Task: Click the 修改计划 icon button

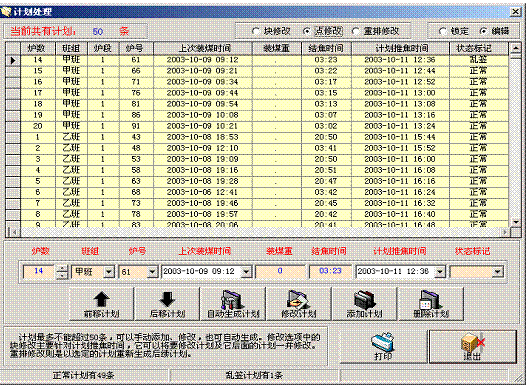Action: point(299,304)
